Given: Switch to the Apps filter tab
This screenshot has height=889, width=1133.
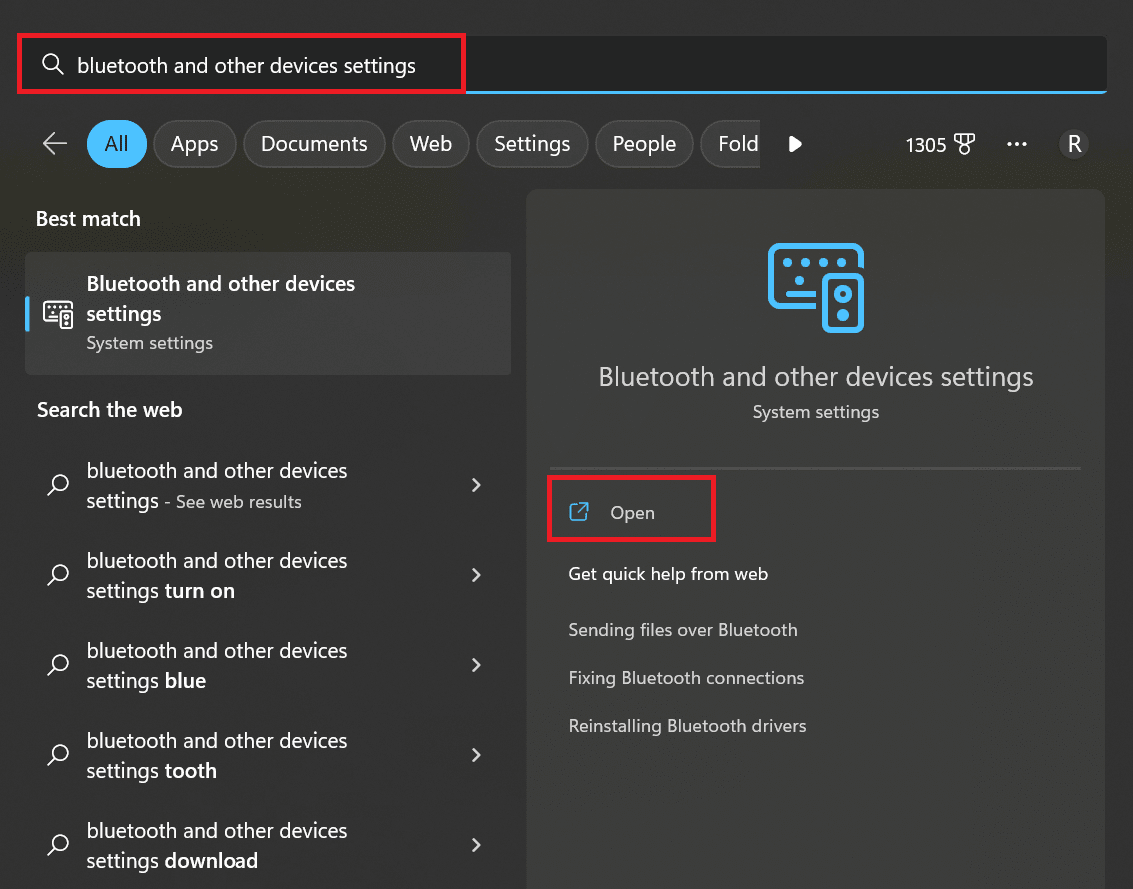Looking at the screenshot, I should 194,144.
